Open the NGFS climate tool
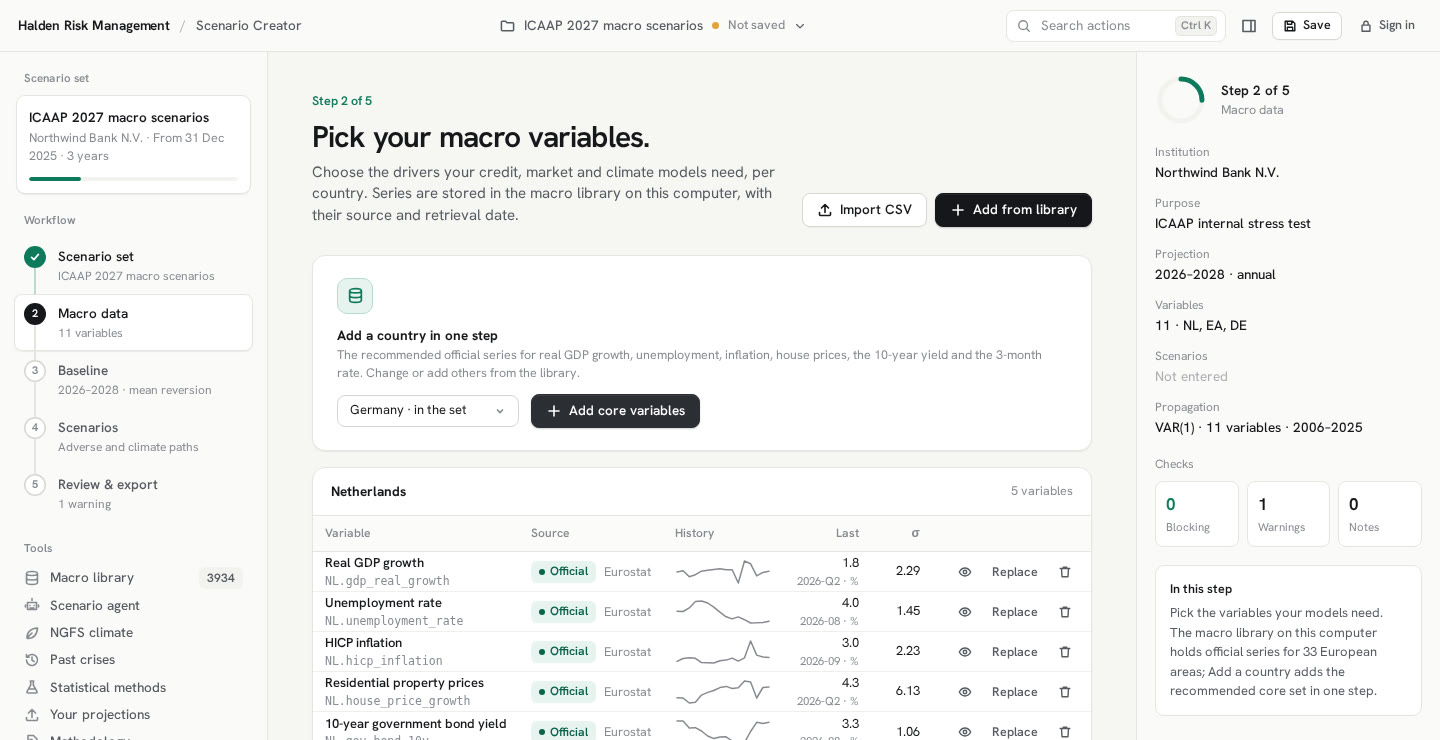Screen dimensions: 1440x740 (x=133, y=632)
